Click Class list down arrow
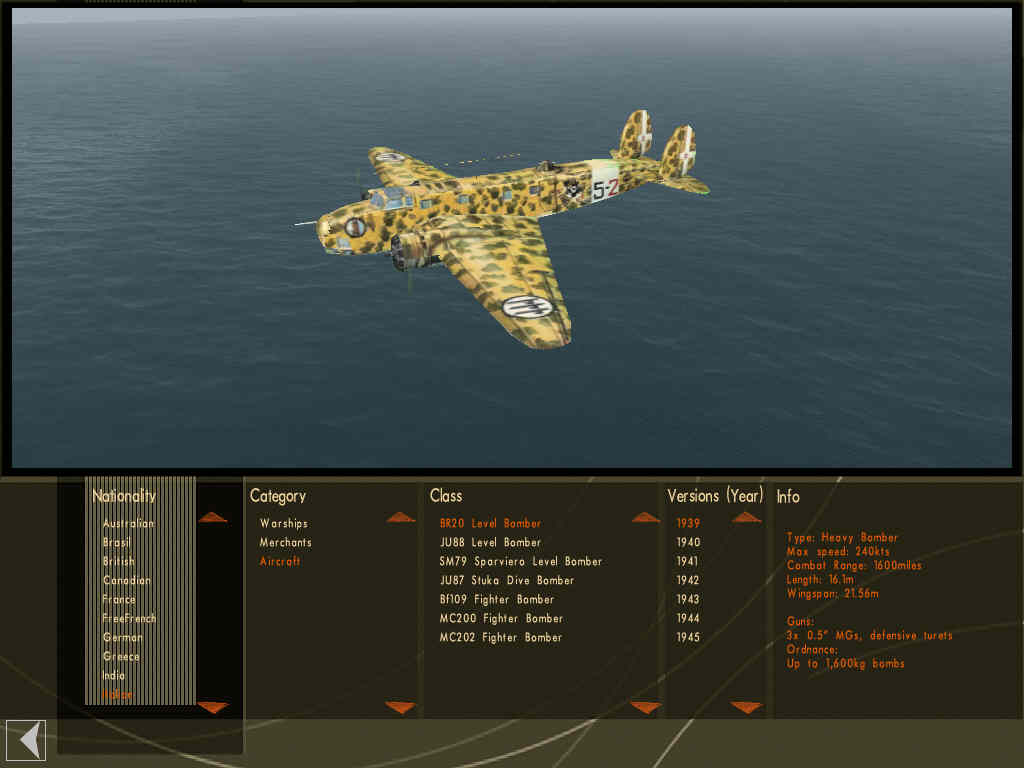This screenshot has width=1024, height=768. pos(645,707)
